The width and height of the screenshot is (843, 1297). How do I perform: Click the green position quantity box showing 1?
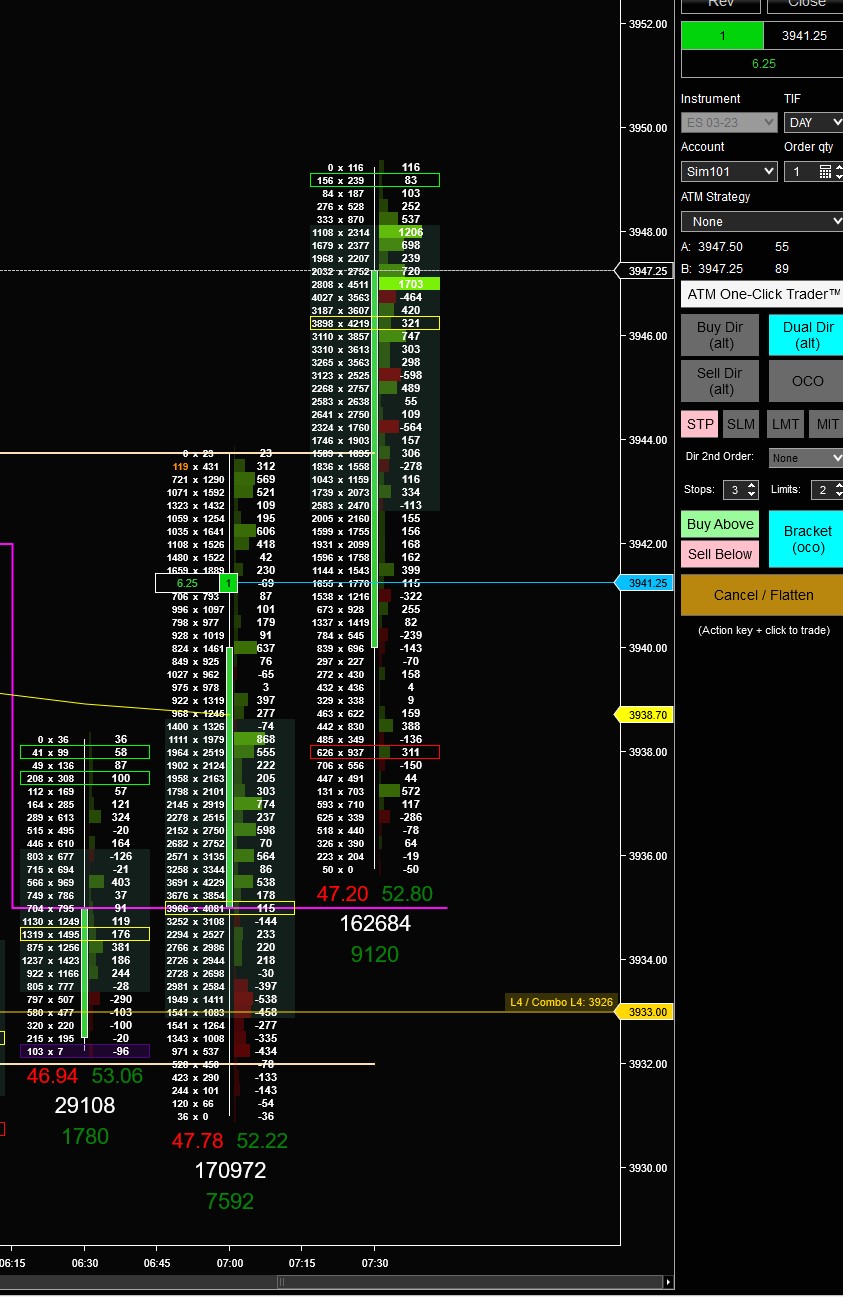point(722,36)
